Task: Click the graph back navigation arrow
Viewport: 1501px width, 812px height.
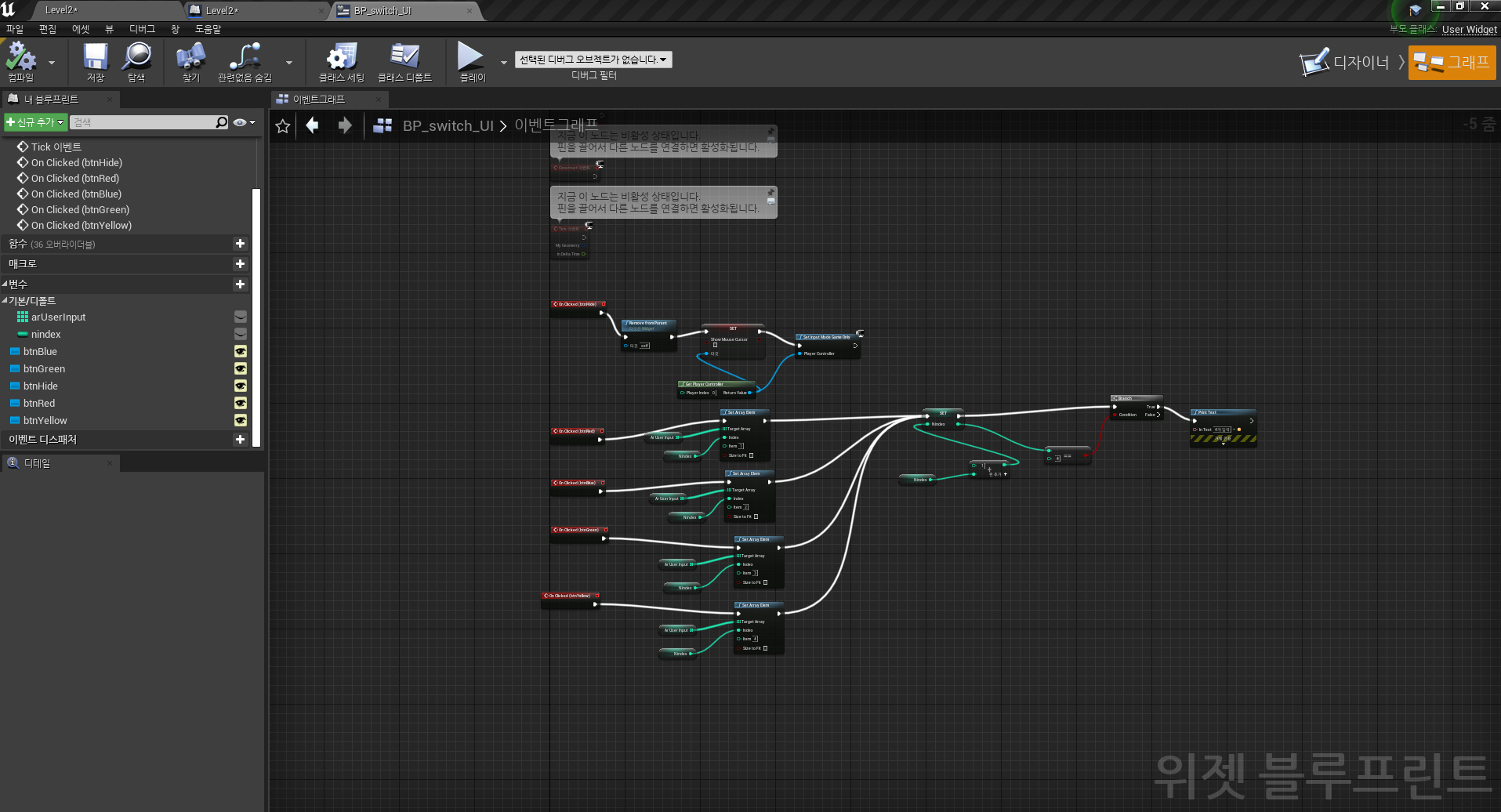Action: (312, 125)
